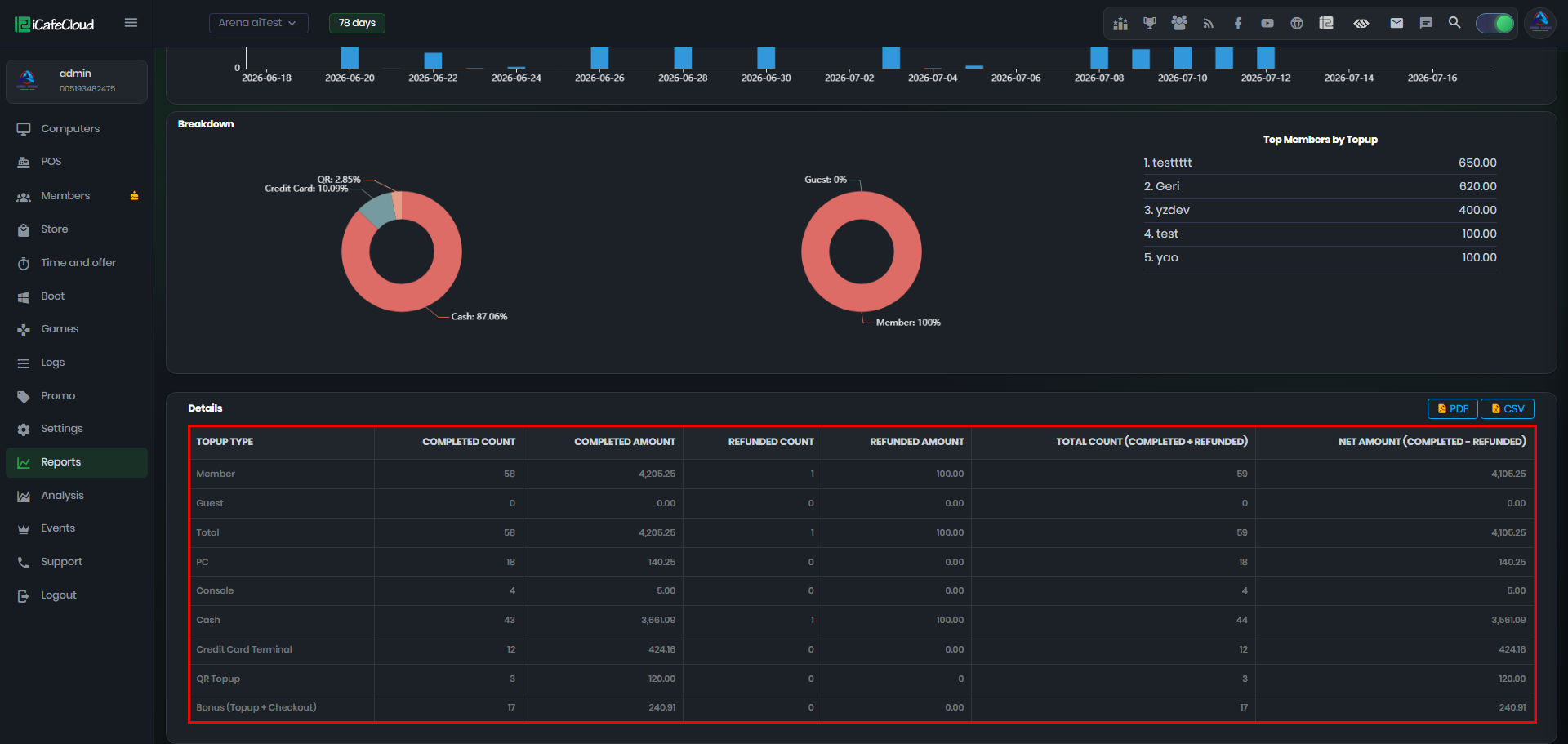Open the chat message icon
The image size is (1568, 744).
(x=1426, y=23)
